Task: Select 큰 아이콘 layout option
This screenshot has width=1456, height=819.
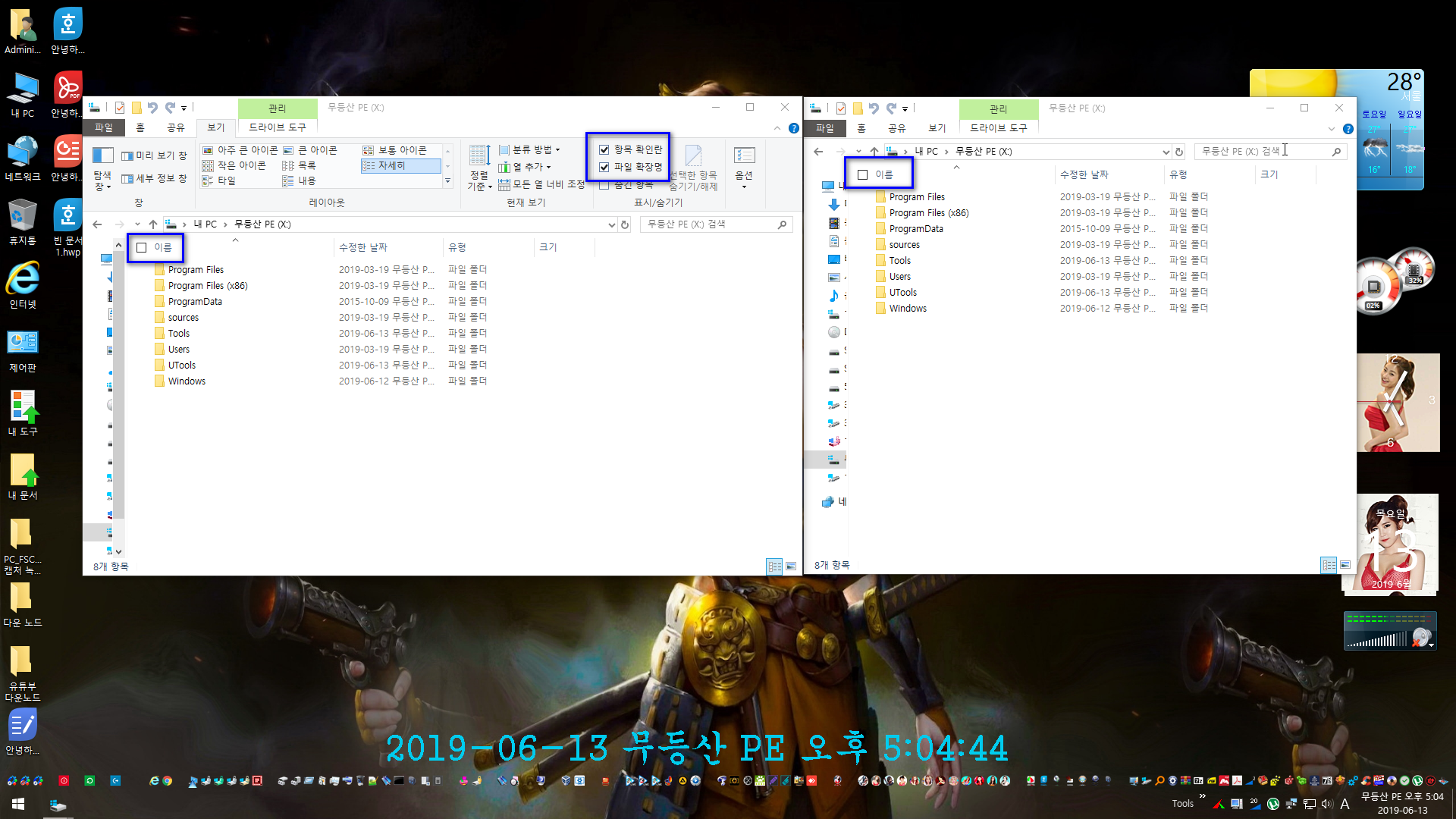Action: click(x=310, y=150)
